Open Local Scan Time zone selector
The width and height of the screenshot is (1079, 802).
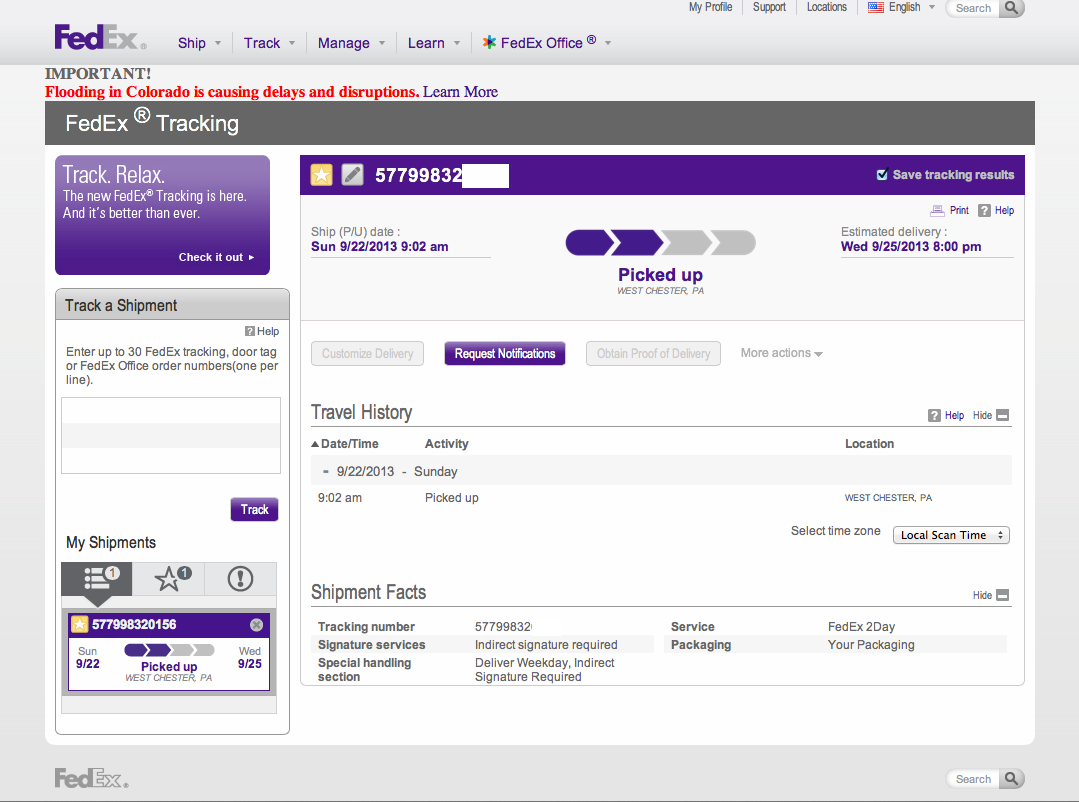(x=951, y=535)
